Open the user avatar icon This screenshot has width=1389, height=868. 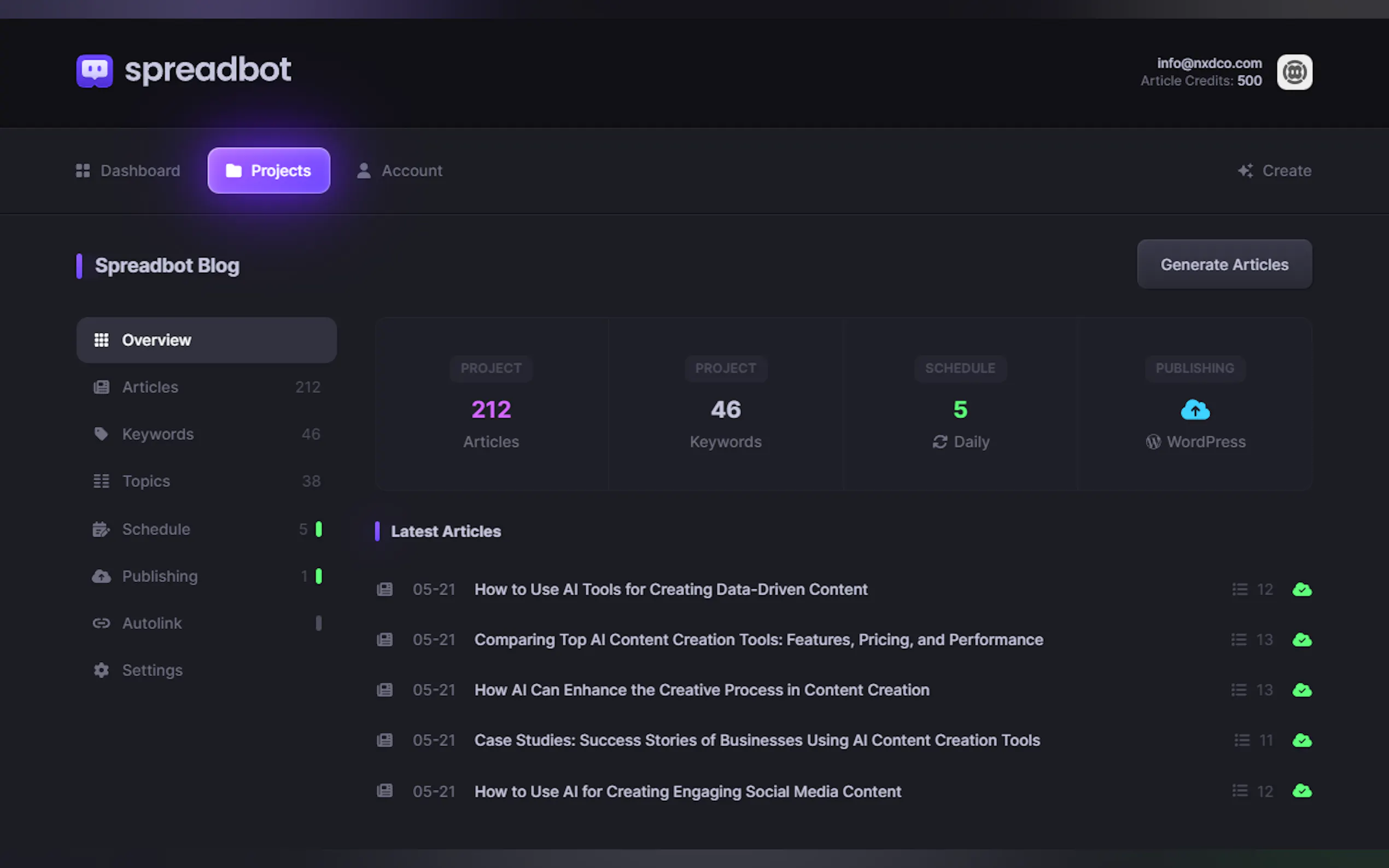pyautogui.click(x=1294, y=72)
